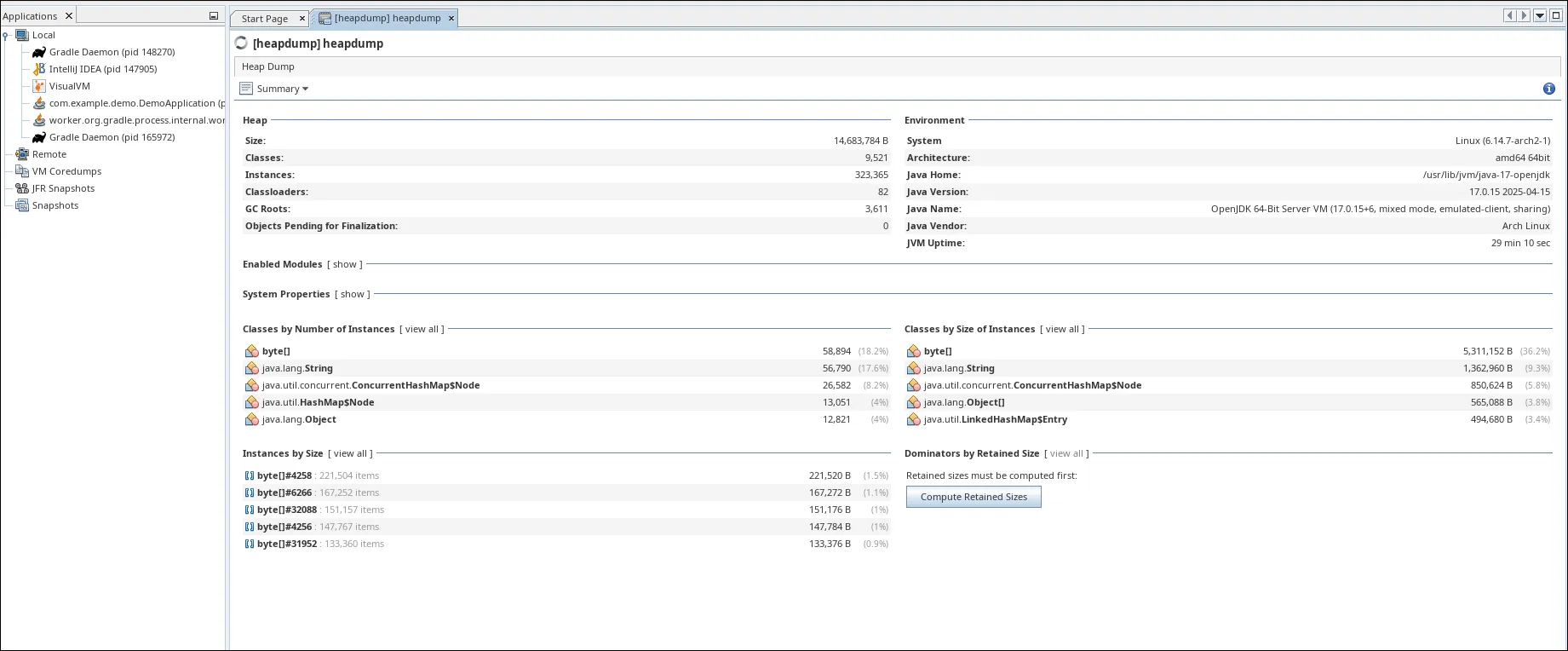Click the blue info icon at right
1568x651 pixels.
coord(1548,89)
